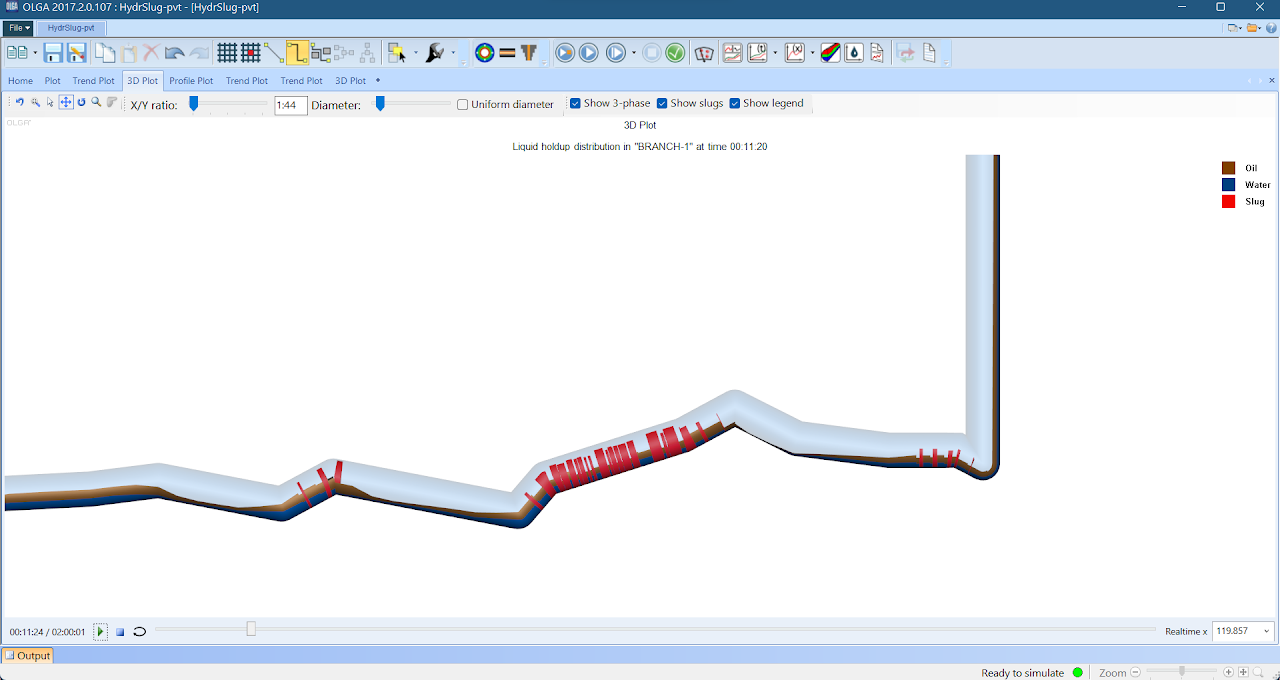
Task: Click the status bar zoom slider
Action: (x=1182, y=672)
